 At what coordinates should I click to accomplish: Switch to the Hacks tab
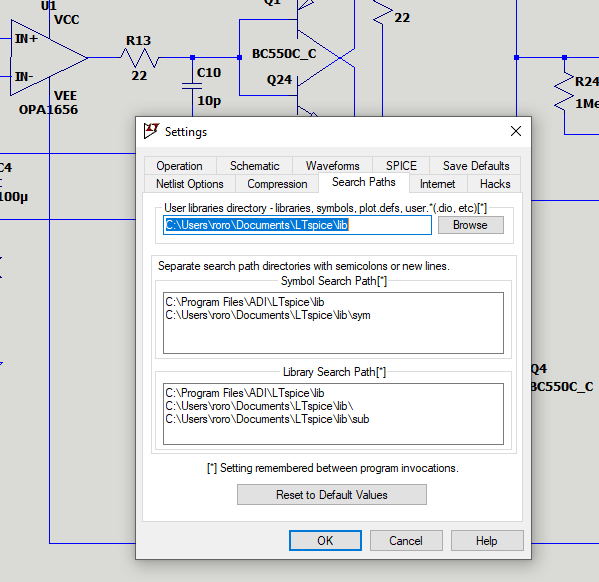click(x=495, y=184)
